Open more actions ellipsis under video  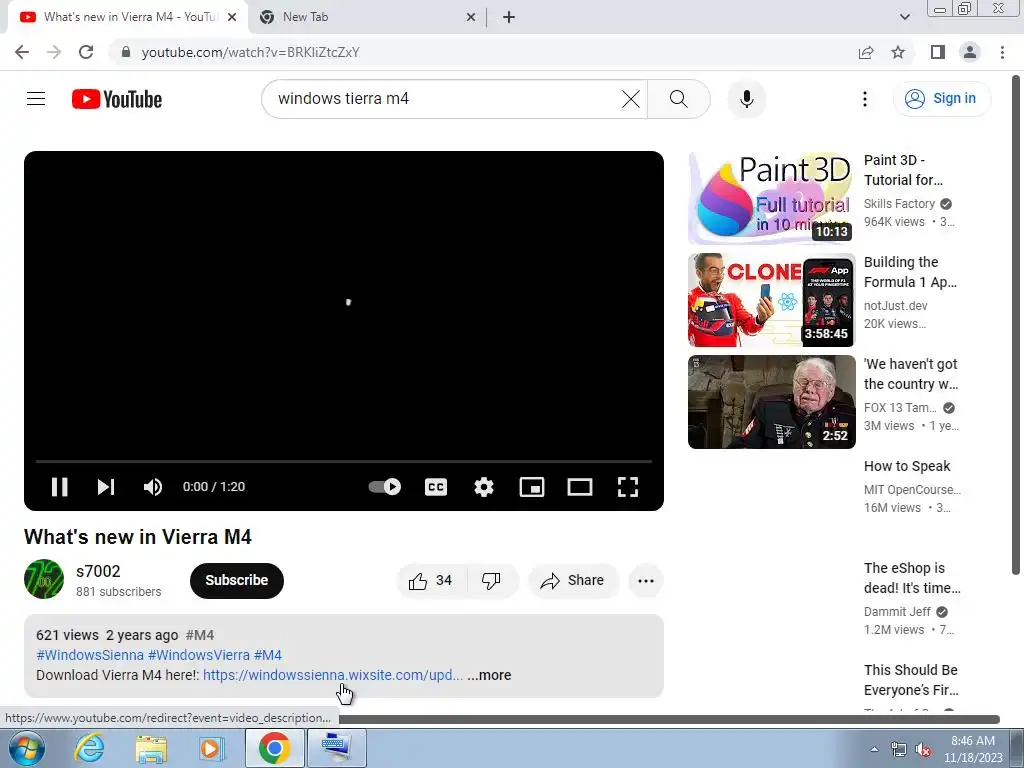[645, 581]
